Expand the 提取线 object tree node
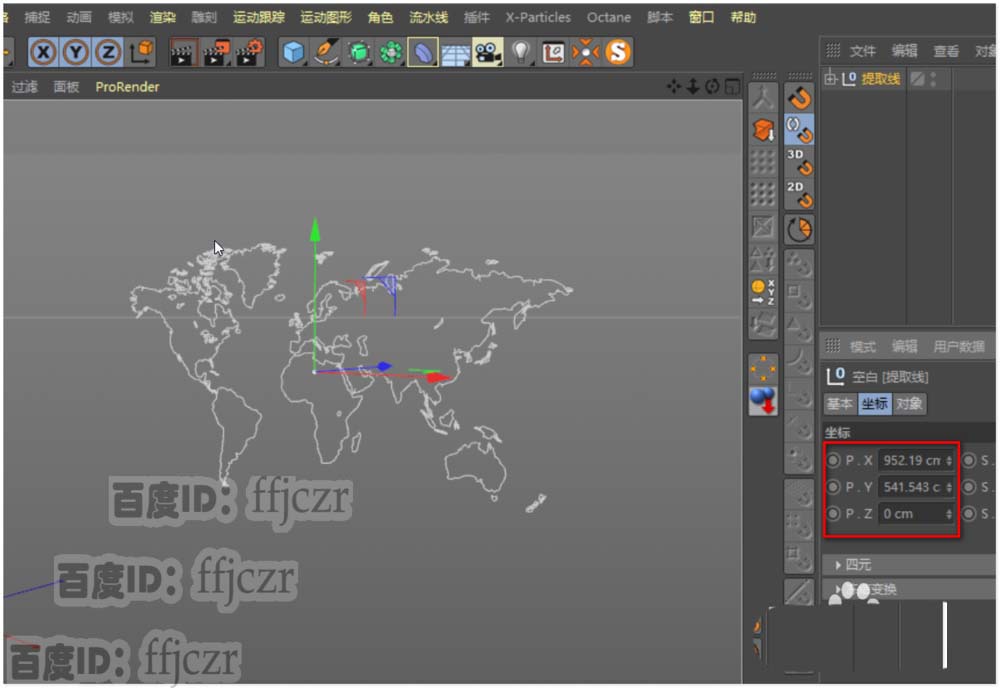This screenshot has height=688, width=1000. pyautogui.click(x=830, y=79)
